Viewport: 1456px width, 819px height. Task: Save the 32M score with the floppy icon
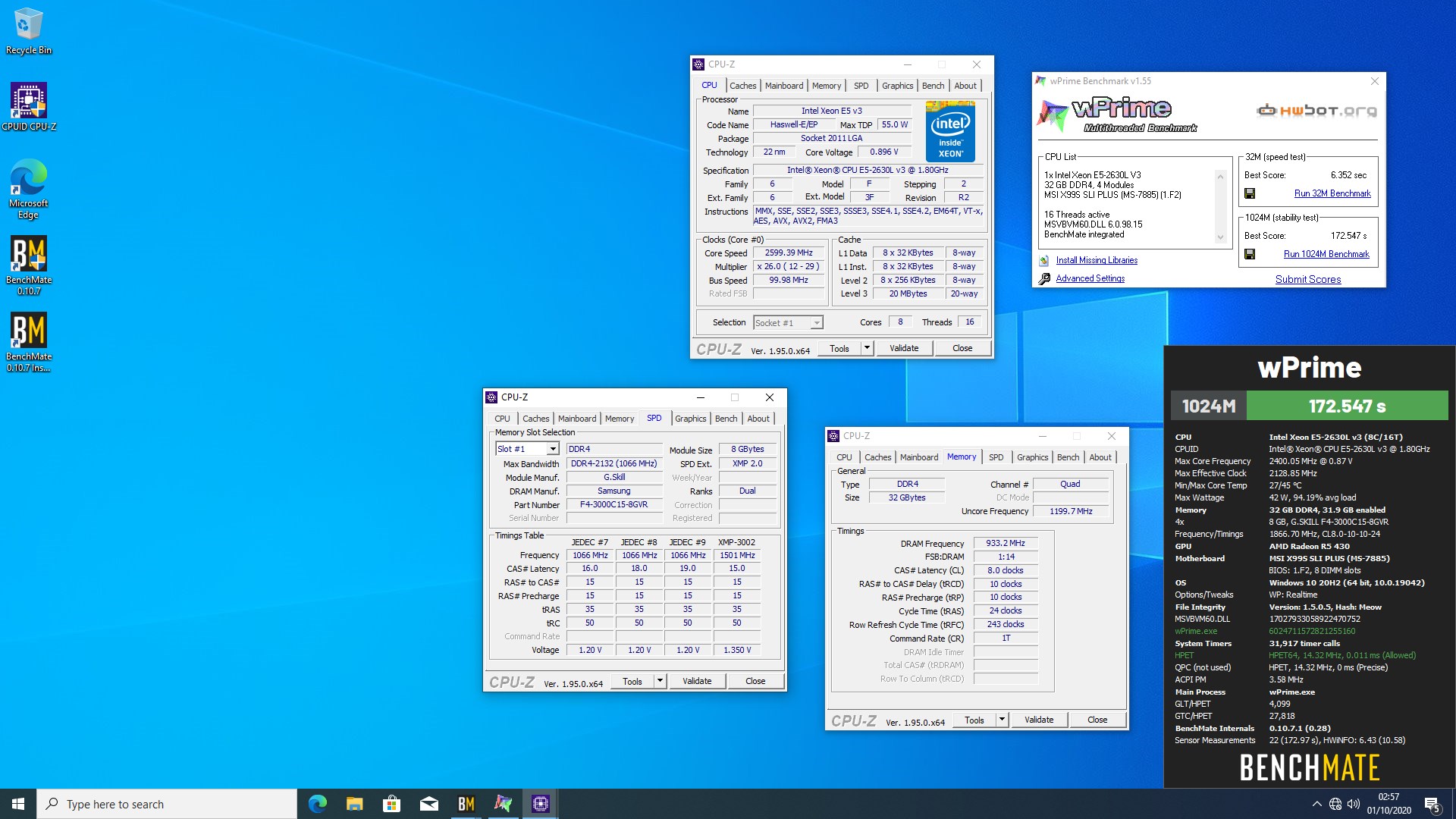pos(1250,193)
